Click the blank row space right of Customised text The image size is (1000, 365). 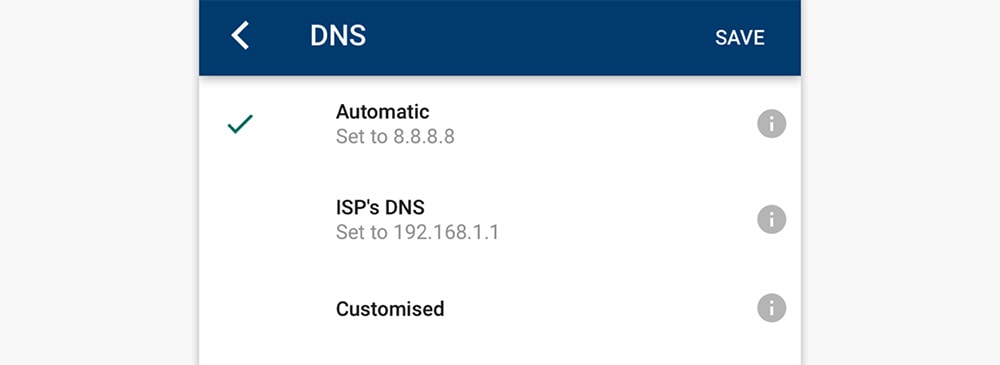click(x=599, y=309)
